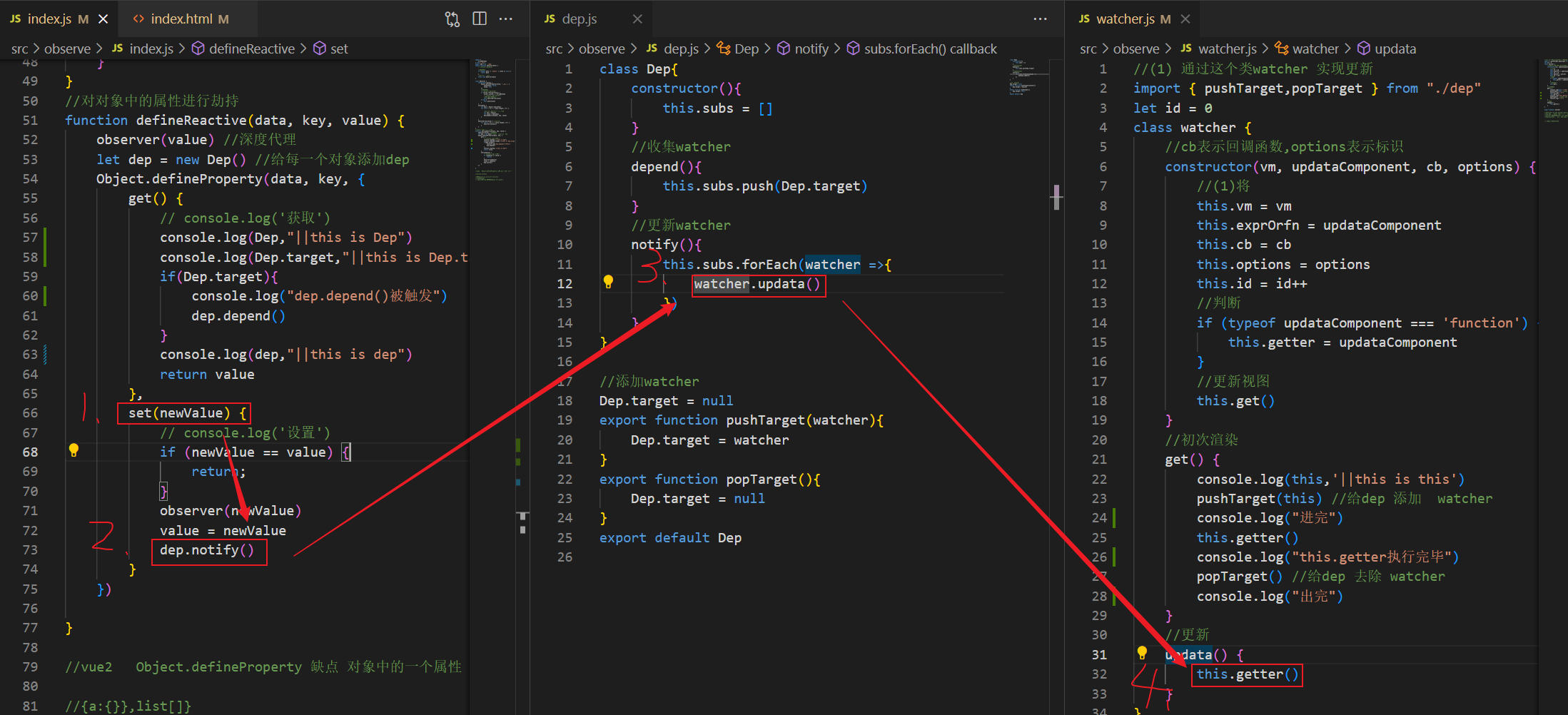The width and height of the screenshot is (1568, 715).
Task: Click 'set' breadcrumb symbol in index.js
Action: [x=340, y=49]
